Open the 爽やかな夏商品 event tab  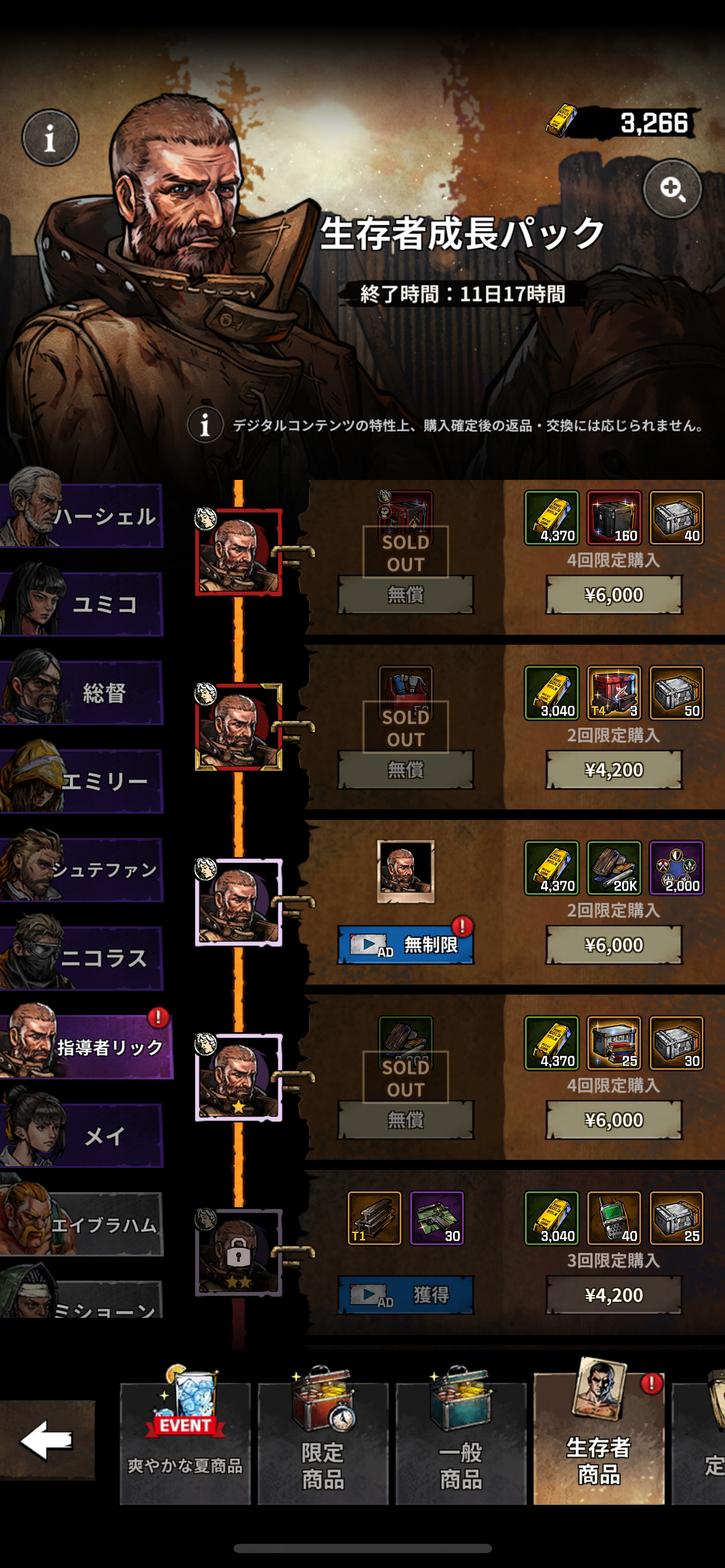point(185,1443)
